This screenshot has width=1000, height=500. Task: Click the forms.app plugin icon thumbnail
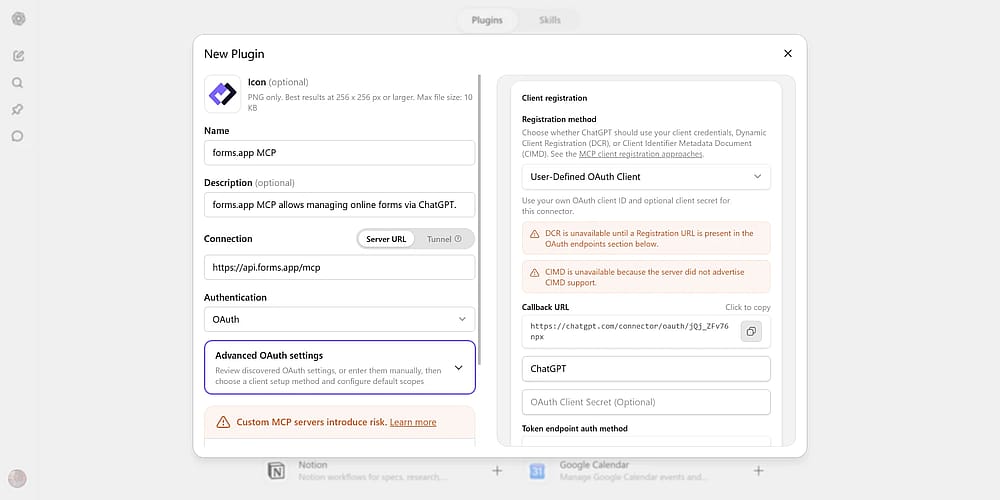pyautogui.click(x=223, y=94)
